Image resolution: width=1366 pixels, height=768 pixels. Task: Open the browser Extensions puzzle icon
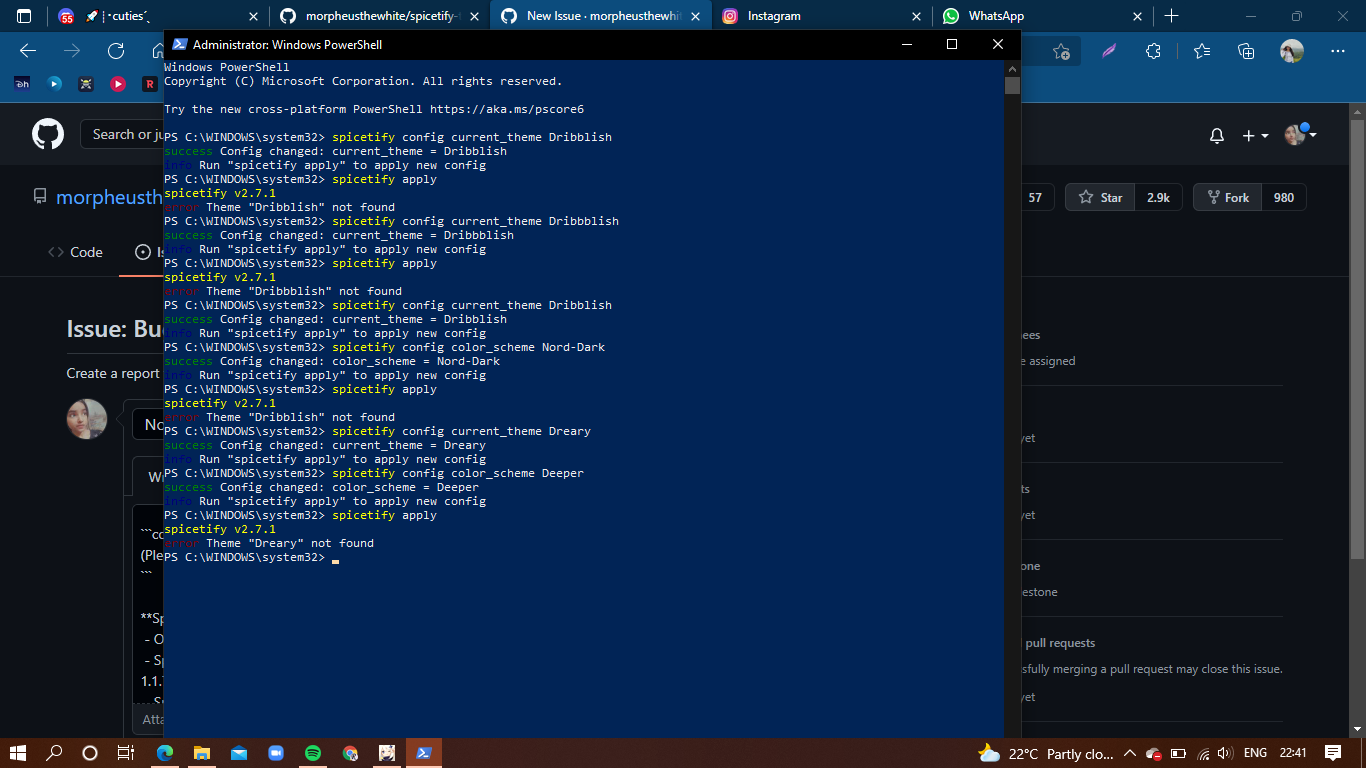1152,51
